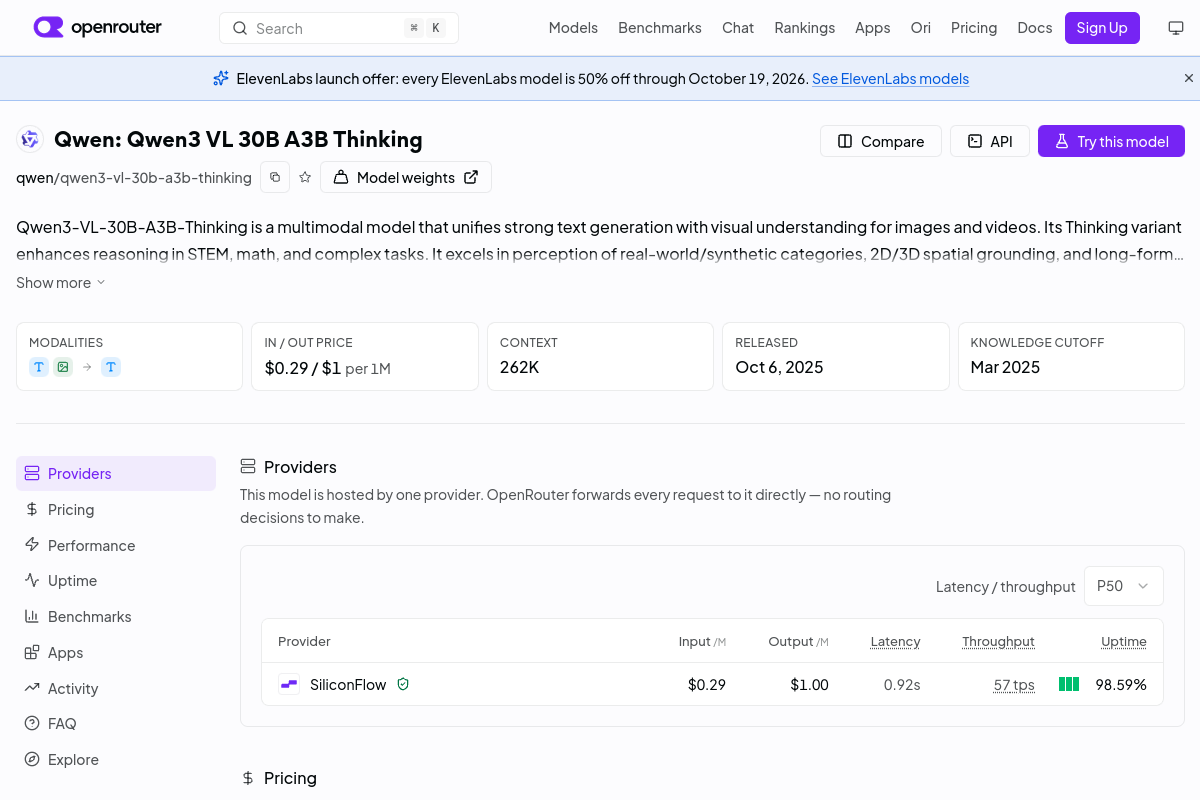Screen dimensions: 1200x800
Task: Click the green uptime bars for SiliconFlow
Action: pos(1069,685)
